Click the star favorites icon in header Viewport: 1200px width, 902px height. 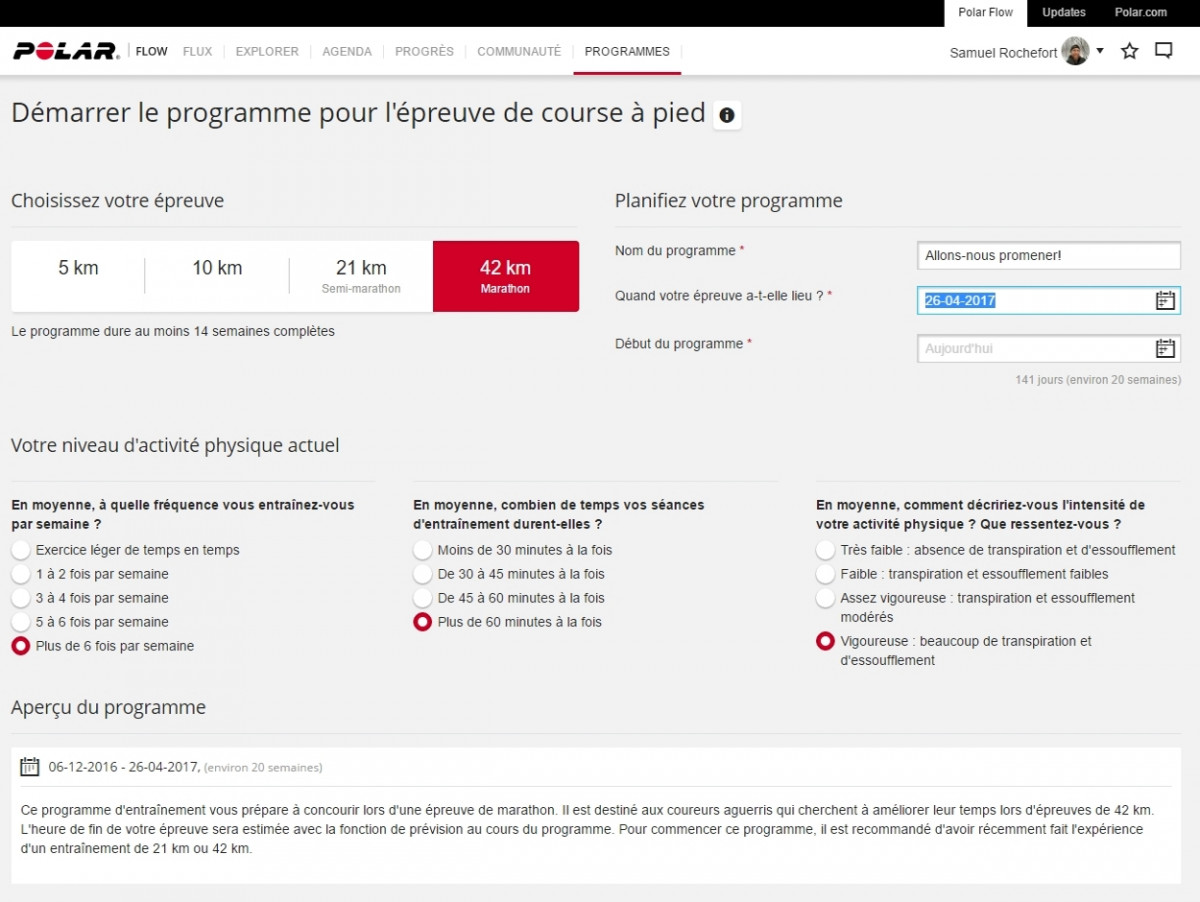coord(1129,51)
